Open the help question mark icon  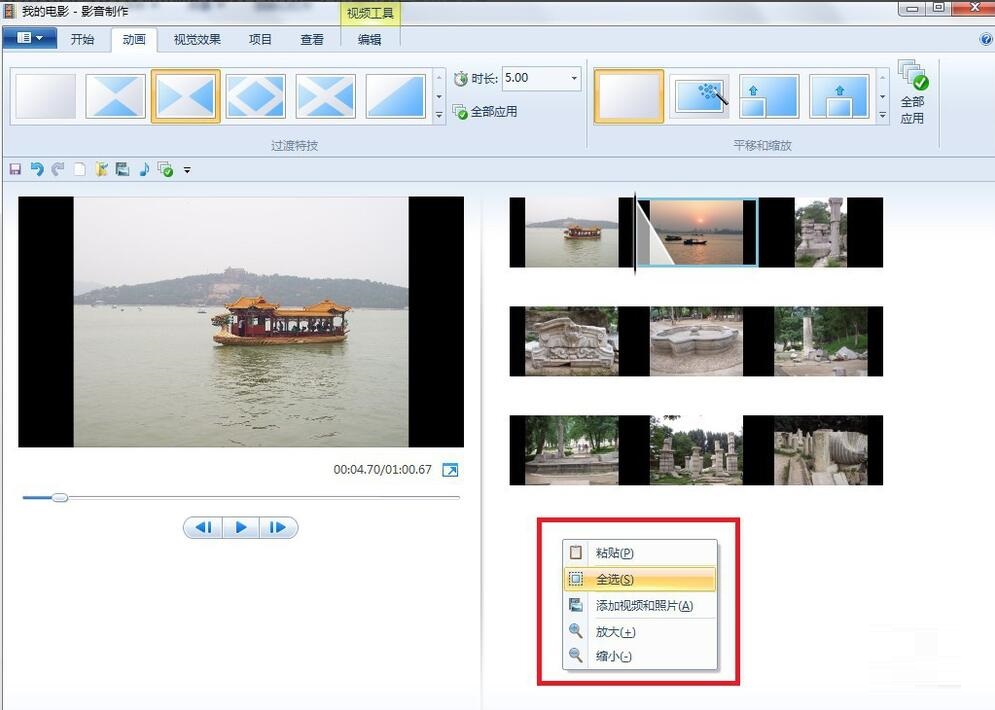click(986, 39)
